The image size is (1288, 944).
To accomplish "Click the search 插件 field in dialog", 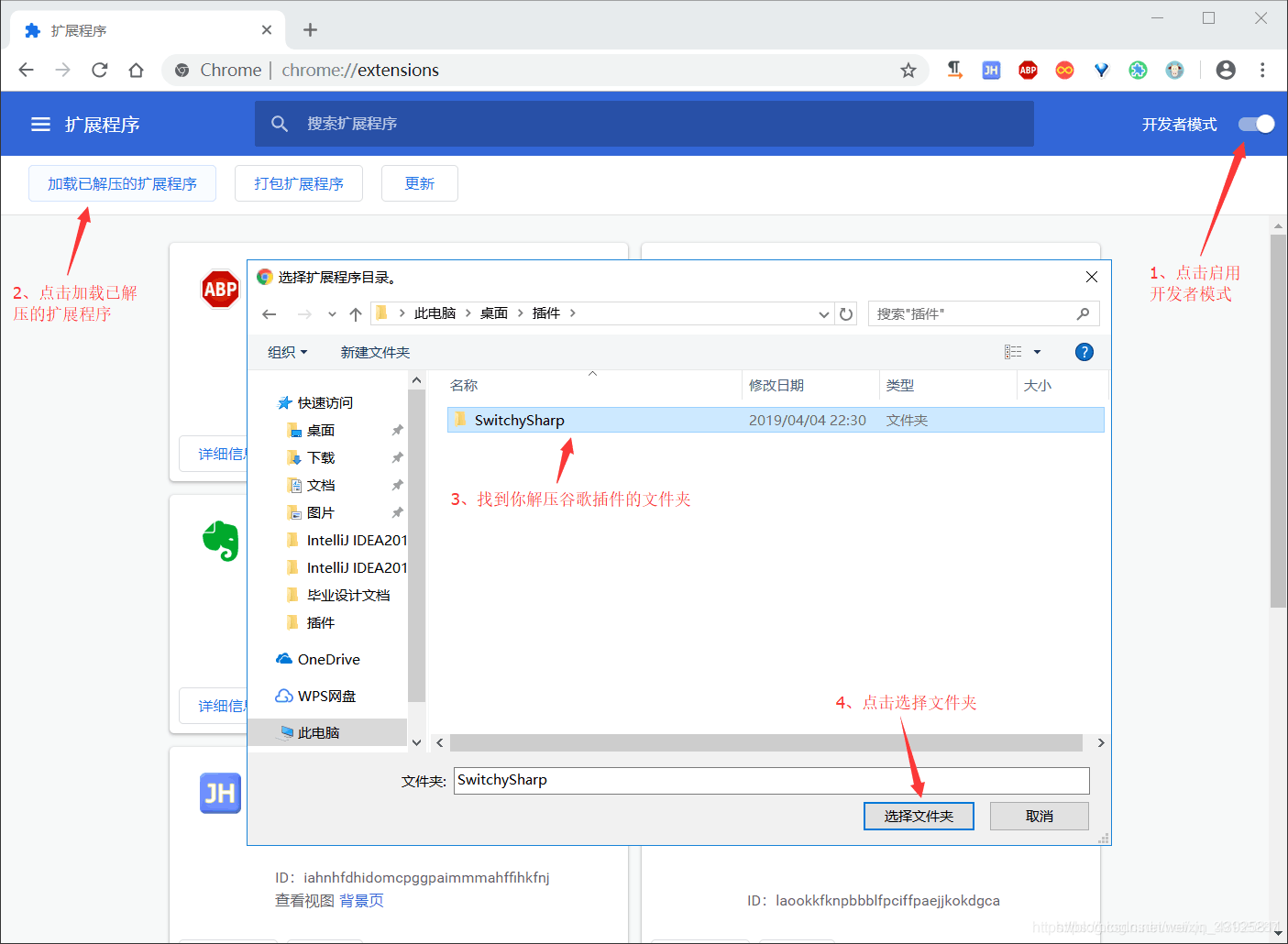I will [983, 313].
